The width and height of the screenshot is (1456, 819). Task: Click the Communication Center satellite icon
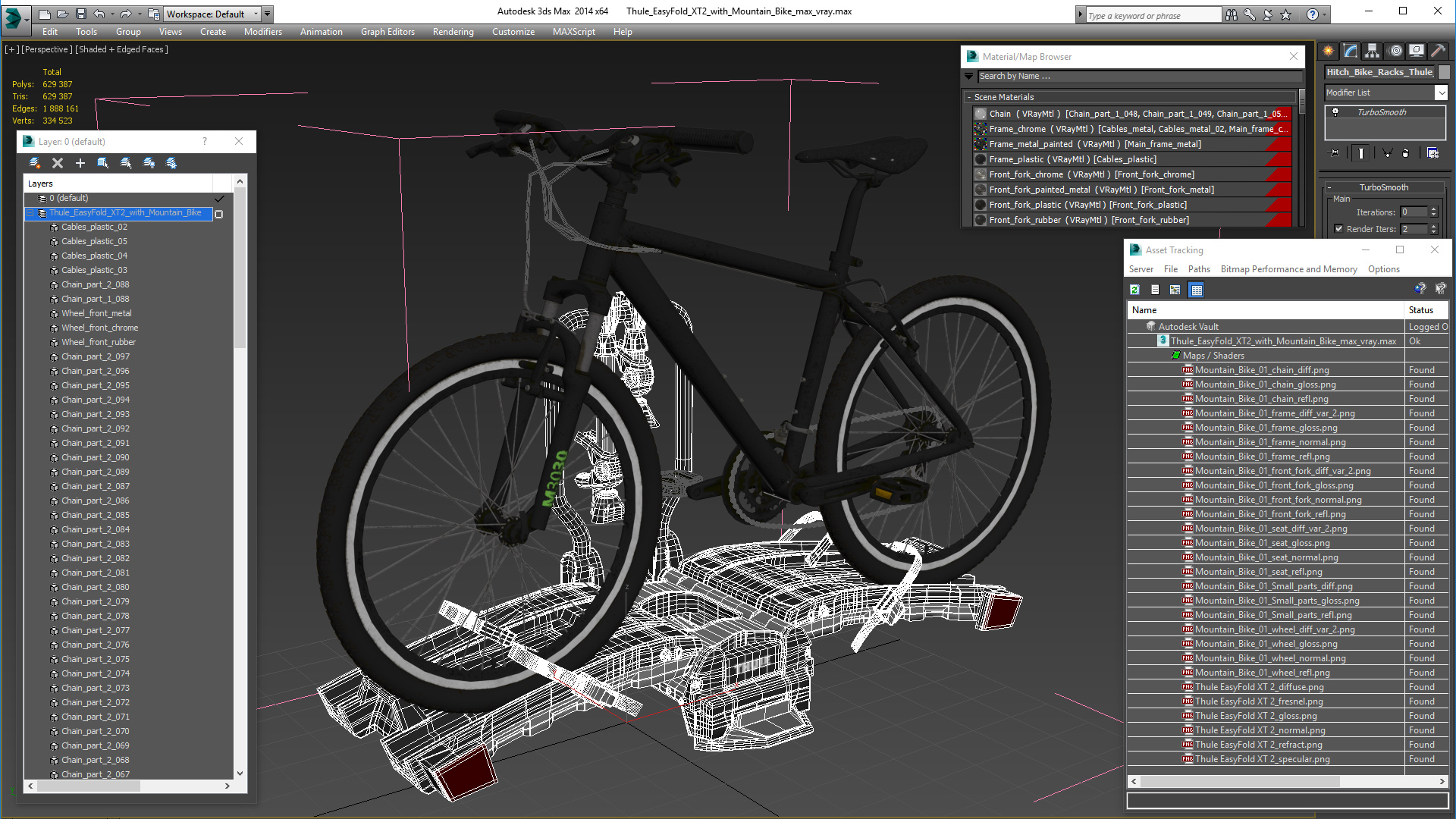click(x=1268, y=14)
